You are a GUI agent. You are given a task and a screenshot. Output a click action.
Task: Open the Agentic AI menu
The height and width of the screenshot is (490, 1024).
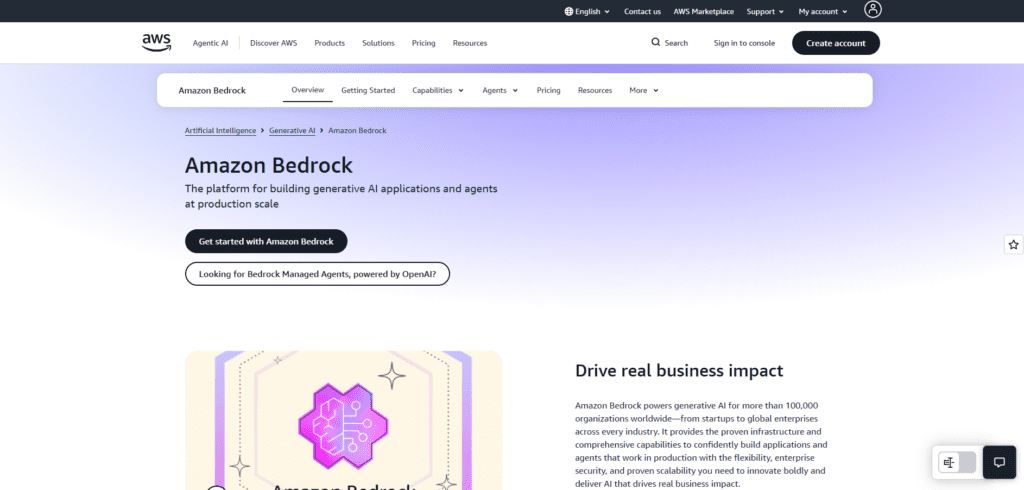(x=210, y=43)
